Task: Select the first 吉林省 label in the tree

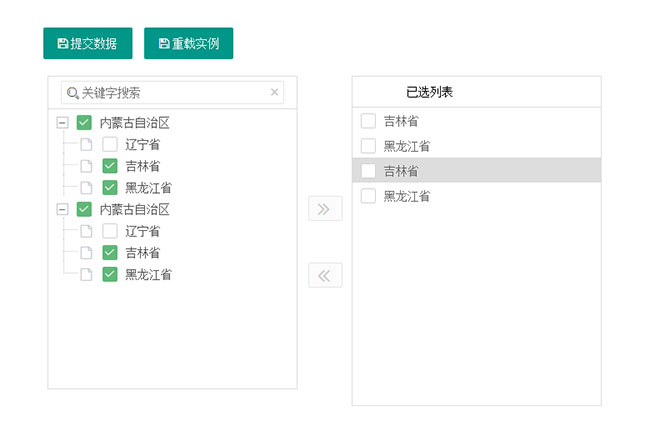Action: tap(143, 166)
